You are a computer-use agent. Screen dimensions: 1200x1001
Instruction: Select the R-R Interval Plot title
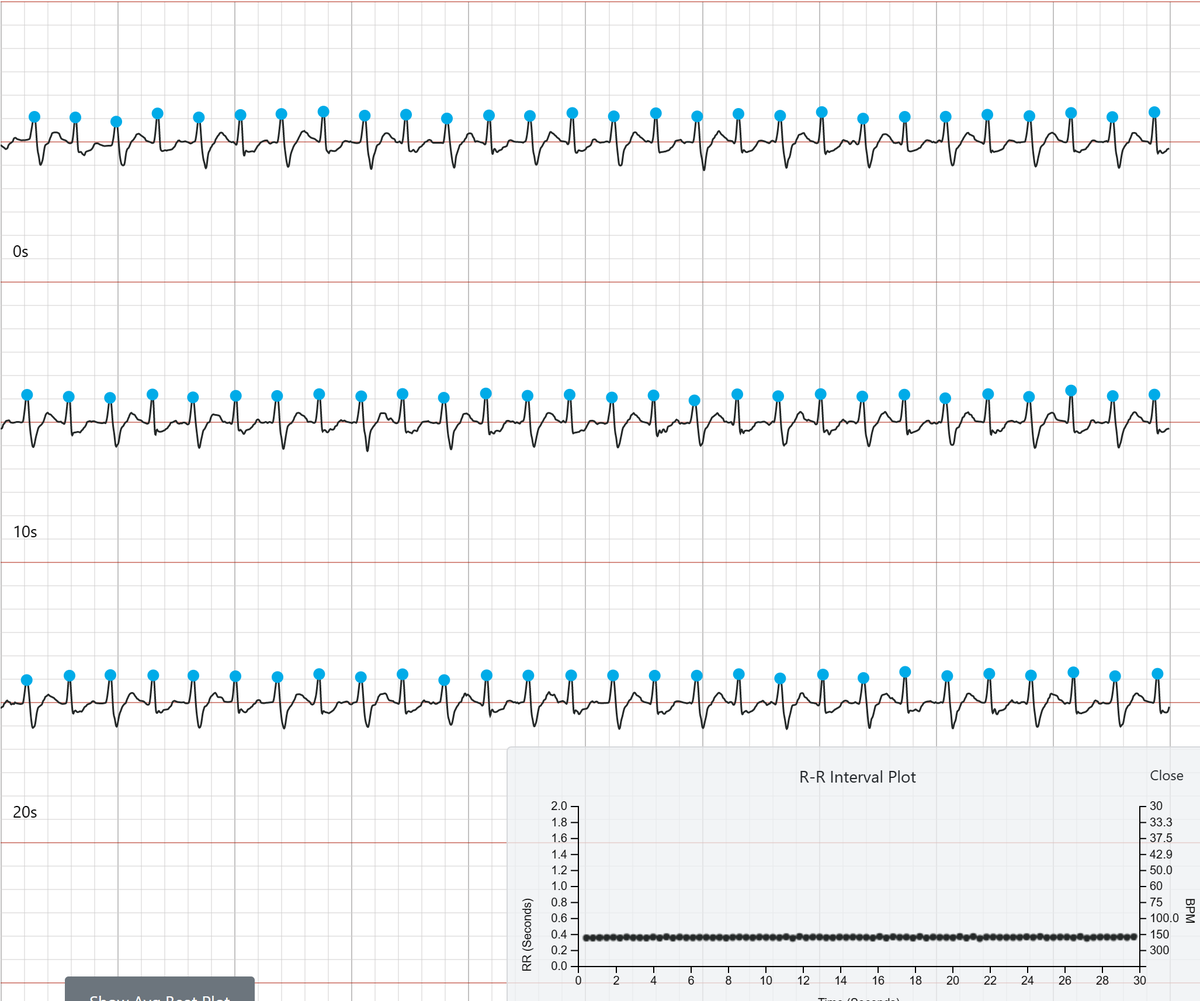pos(857,777)
